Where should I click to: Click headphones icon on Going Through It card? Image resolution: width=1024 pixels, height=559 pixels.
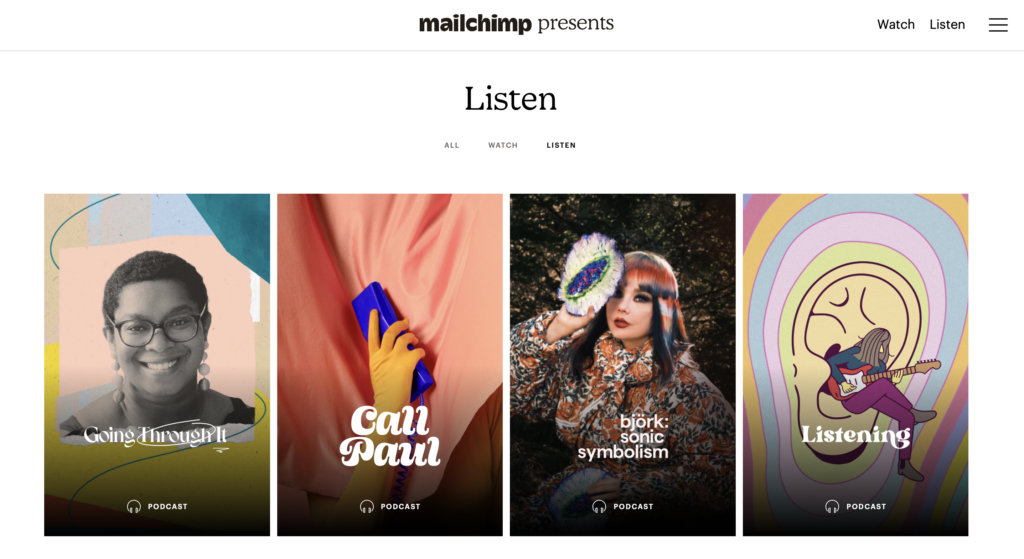tap(134, 507)
